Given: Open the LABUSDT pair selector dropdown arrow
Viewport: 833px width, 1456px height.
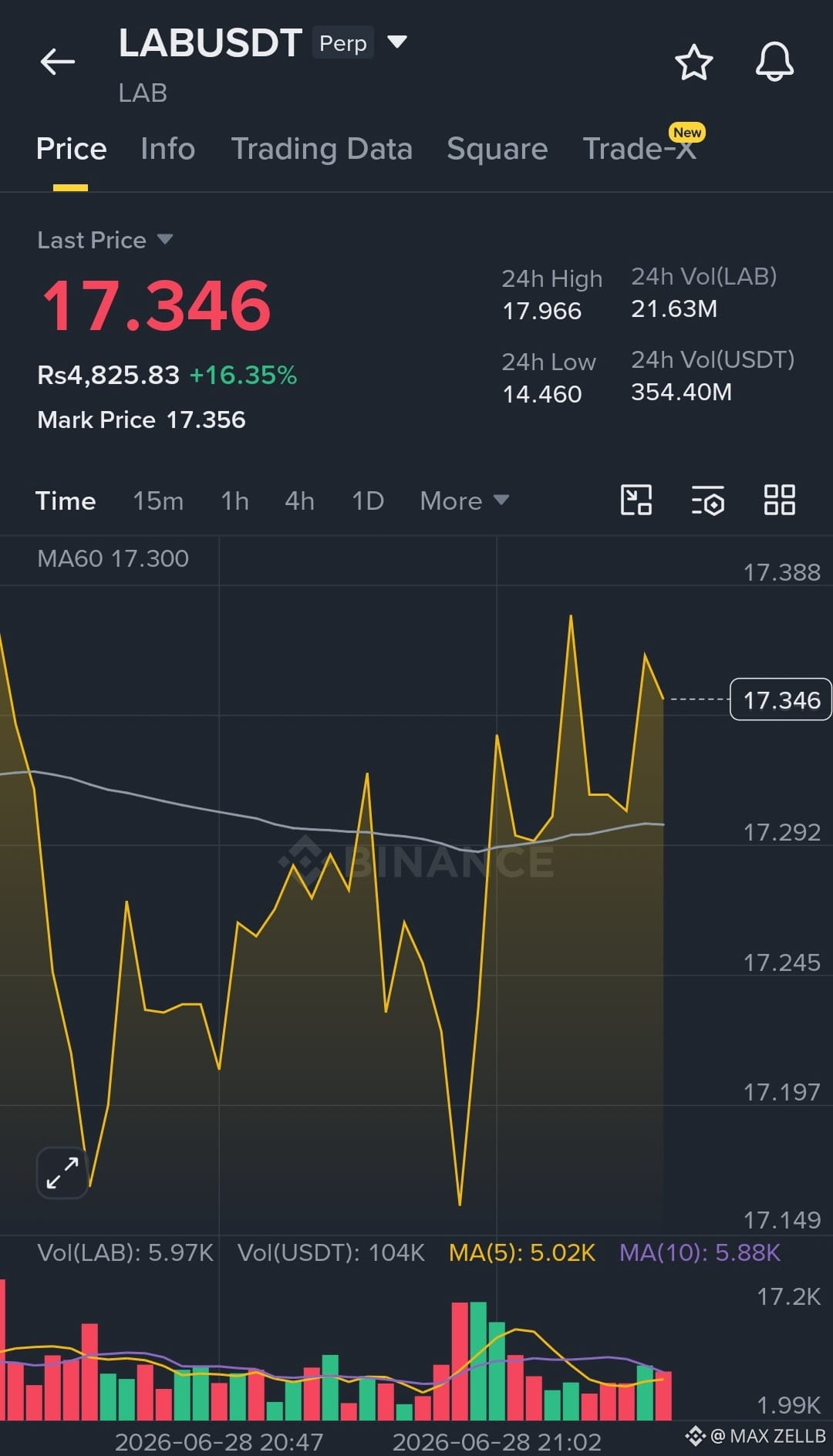Looking at the screenshot, I should pos(396,42).
